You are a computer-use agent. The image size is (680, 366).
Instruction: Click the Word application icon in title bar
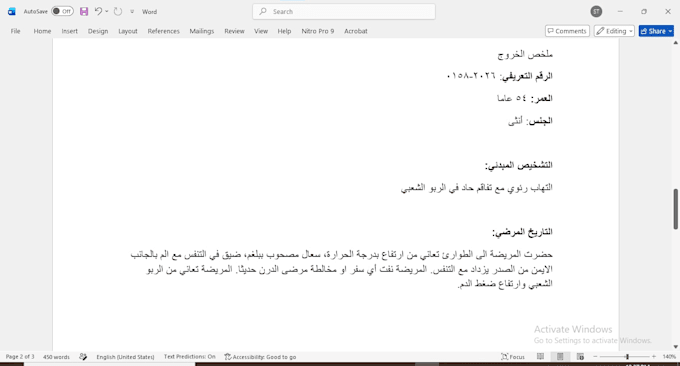[12, 12]
